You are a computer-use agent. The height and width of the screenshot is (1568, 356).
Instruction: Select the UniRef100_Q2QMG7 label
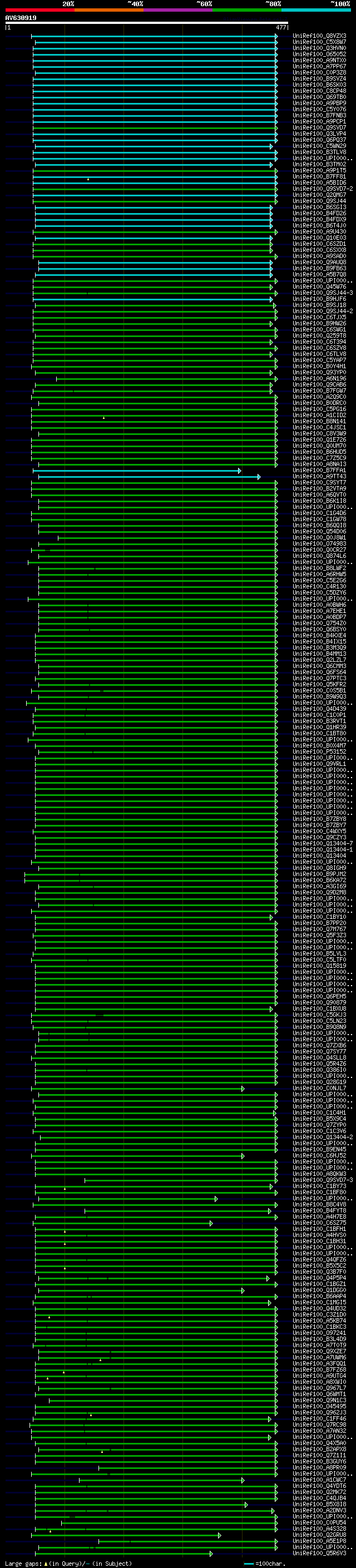319,195
